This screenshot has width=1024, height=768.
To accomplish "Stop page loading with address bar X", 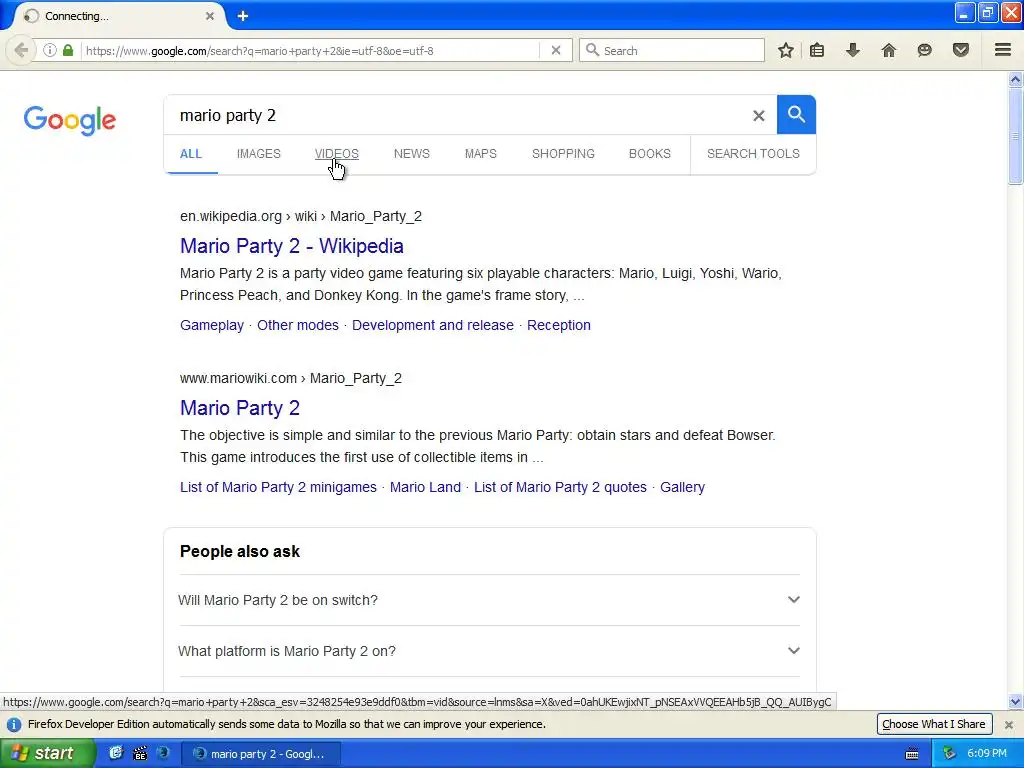I will pyautogui.click(x=556, y=50).
